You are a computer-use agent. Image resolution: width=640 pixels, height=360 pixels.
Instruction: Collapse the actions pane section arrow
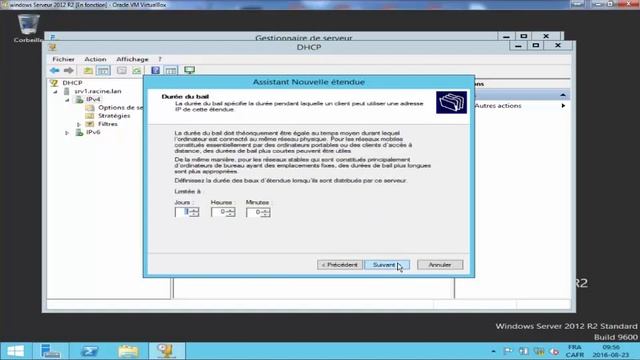pyautogui.click(x=563, y=95)
